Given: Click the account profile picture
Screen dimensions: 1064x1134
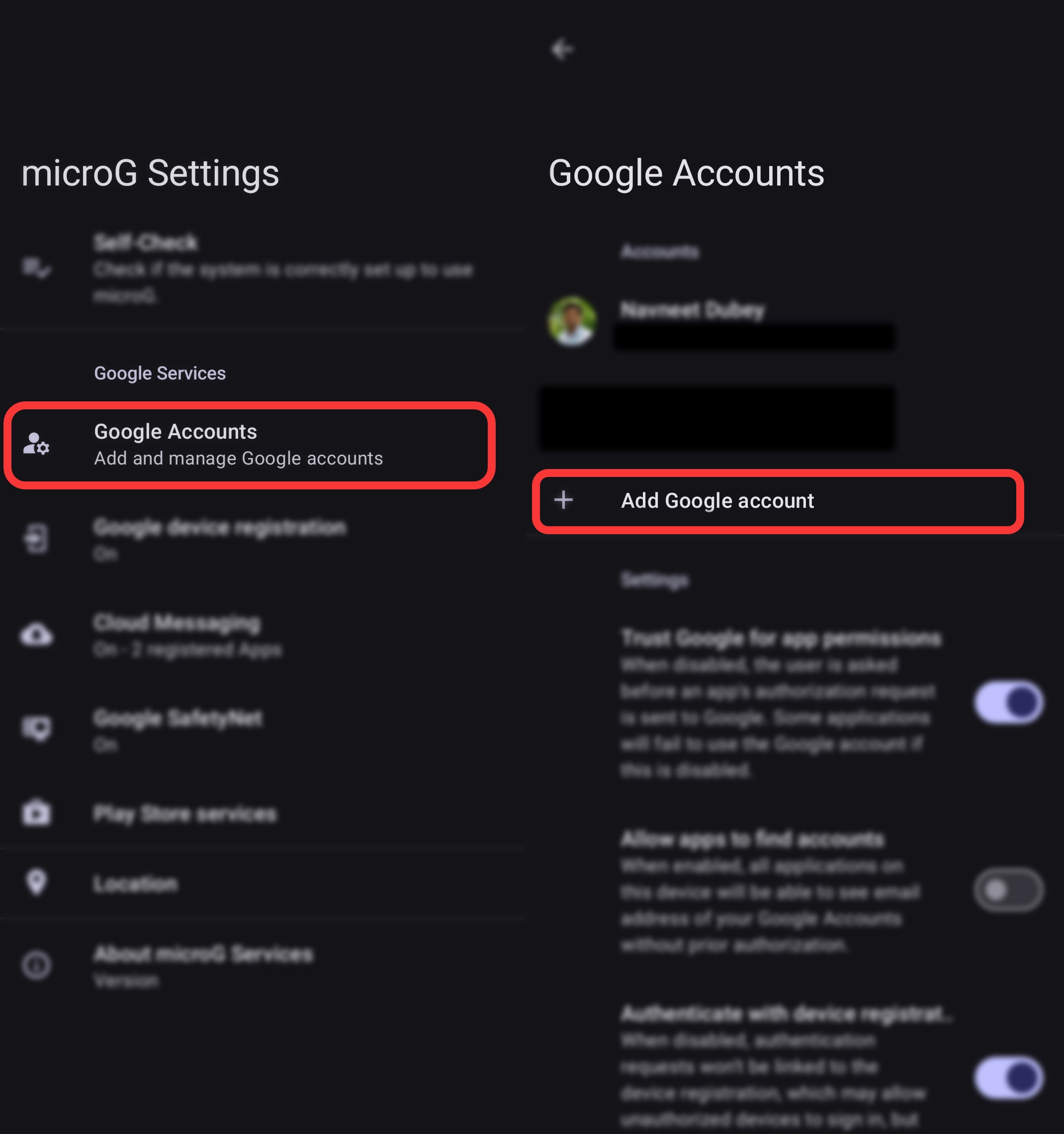Looking at the screenshot, I should click(572, 321).
